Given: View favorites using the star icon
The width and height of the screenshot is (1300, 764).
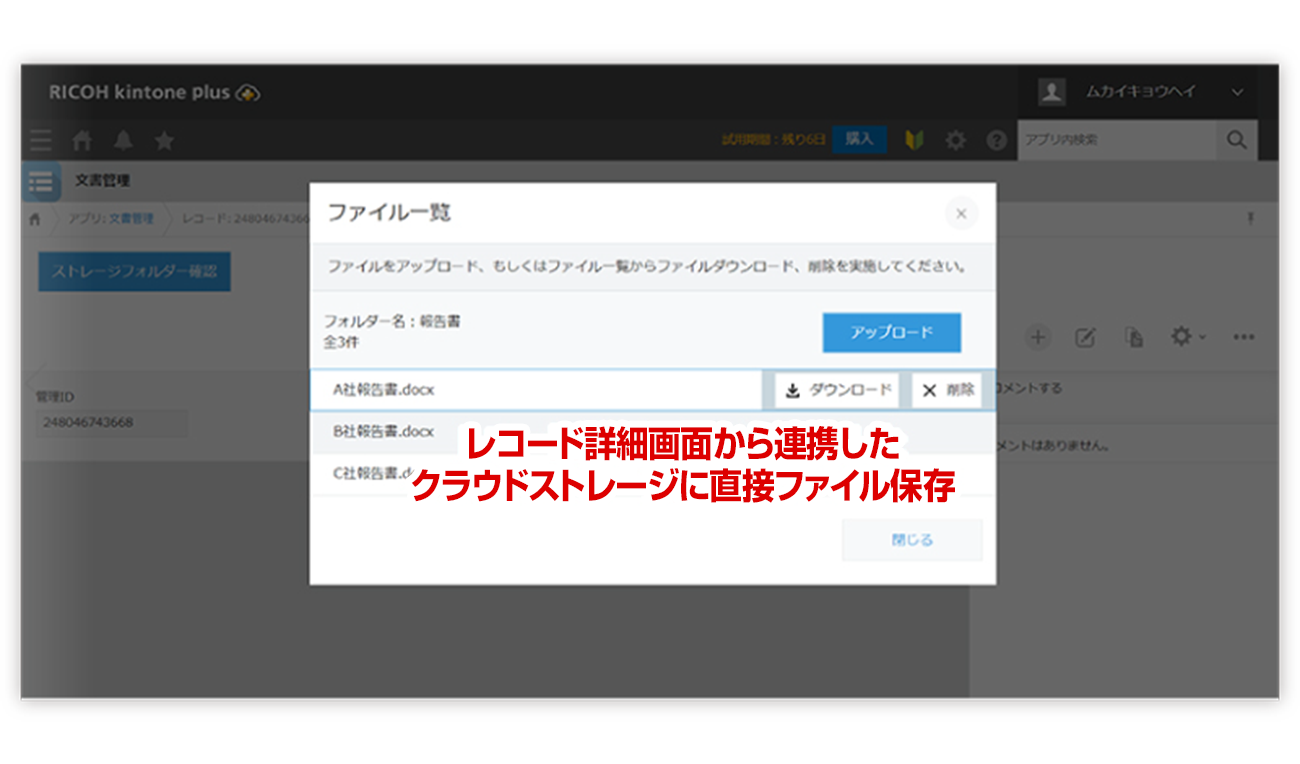Looking at the screenshot, I should click(x=163, y=140).
